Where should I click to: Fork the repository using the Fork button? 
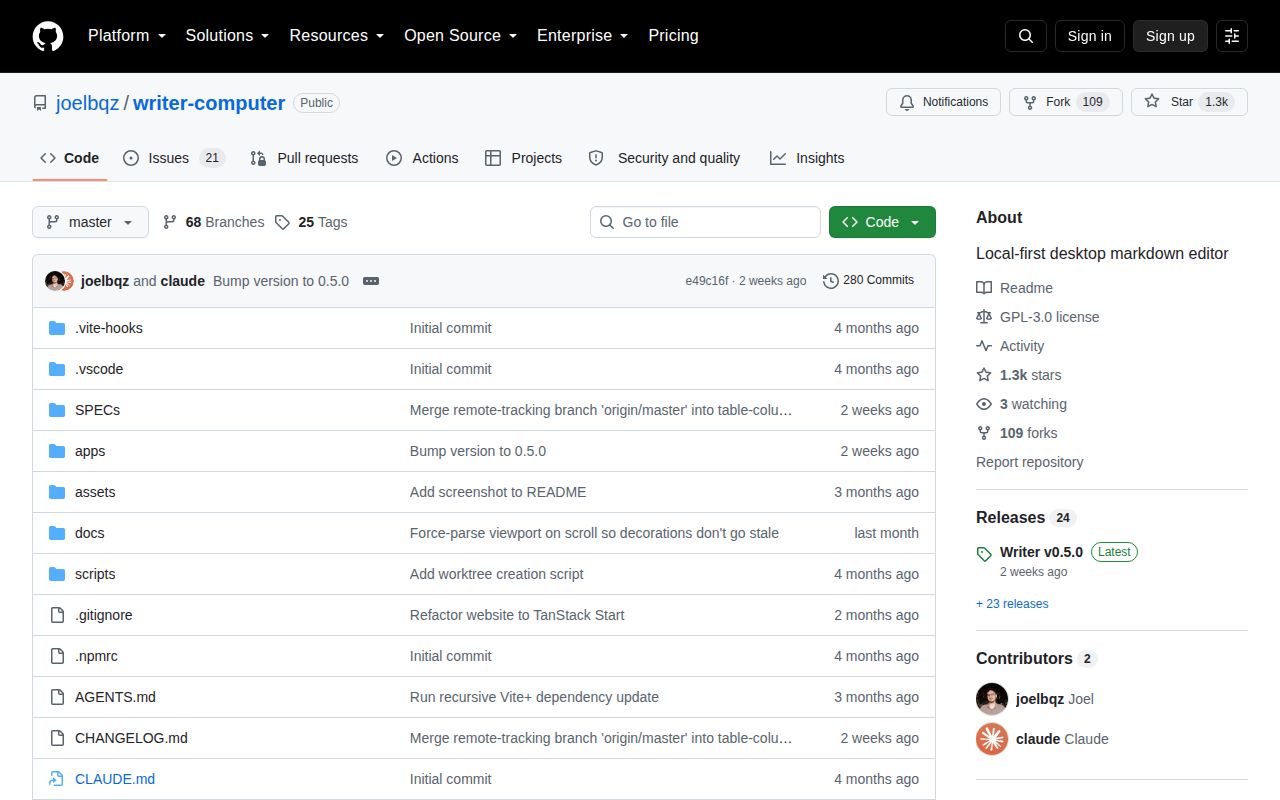coord(1065,102)
